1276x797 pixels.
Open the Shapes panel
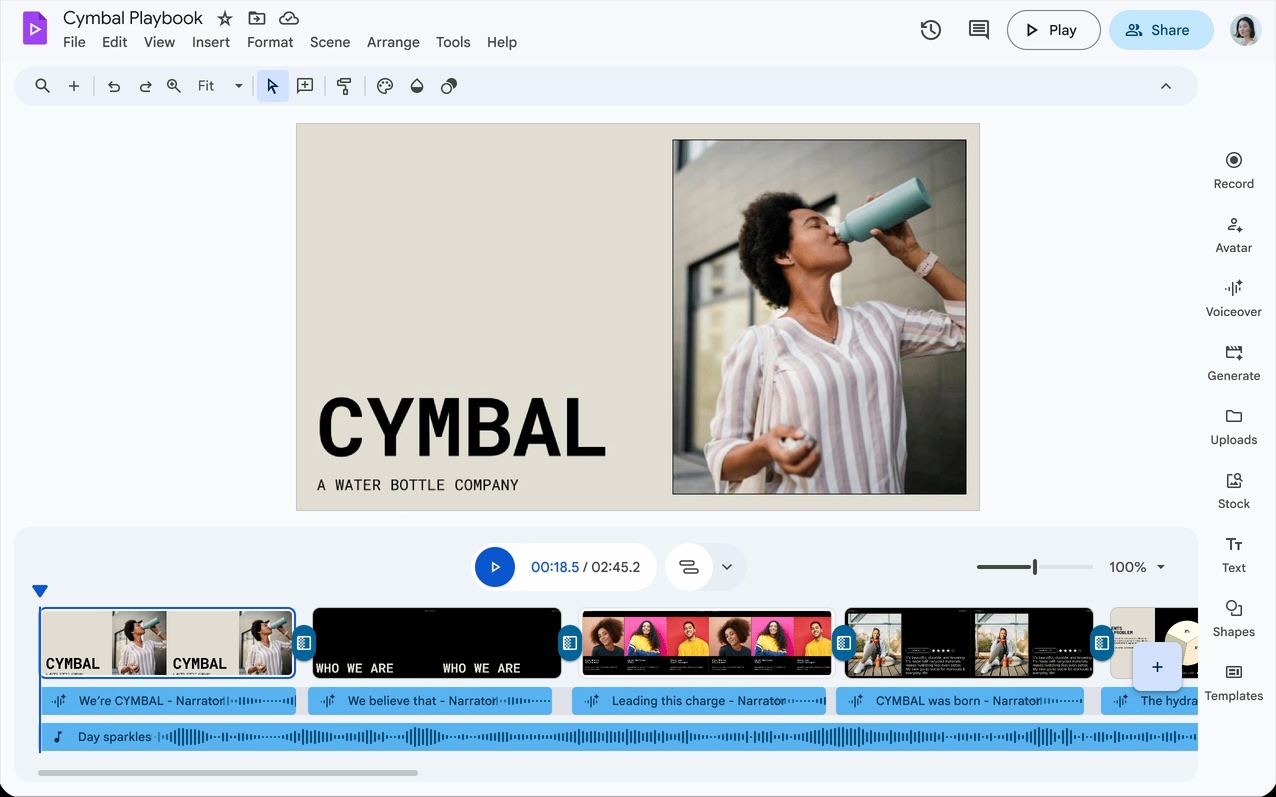(x=1233, y=618)
